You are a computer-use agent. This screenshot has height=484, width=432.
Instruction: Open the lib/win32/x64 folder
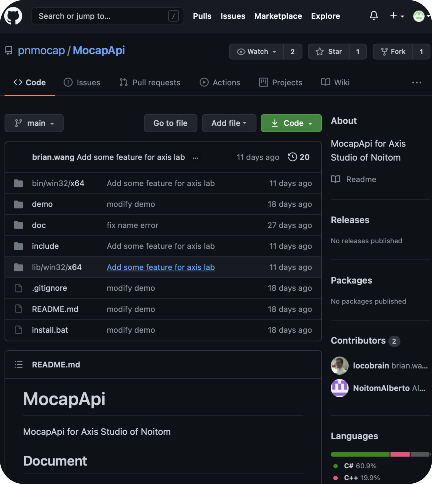57,267
